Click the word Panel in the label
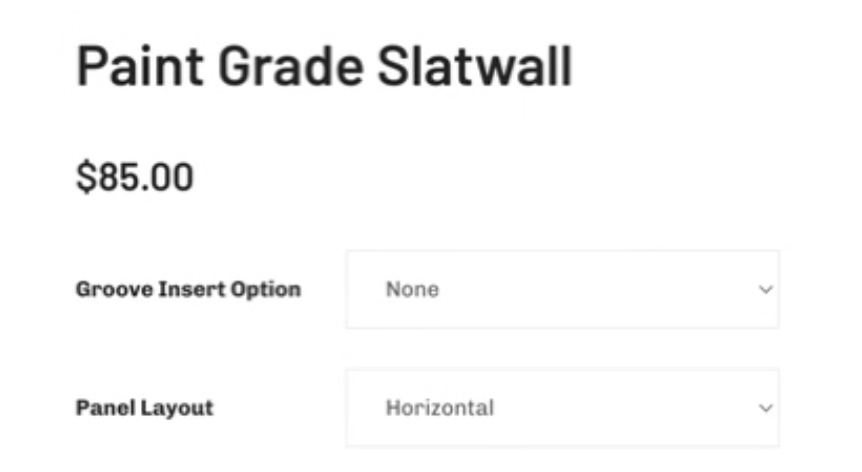 click(x=100, y=408)
